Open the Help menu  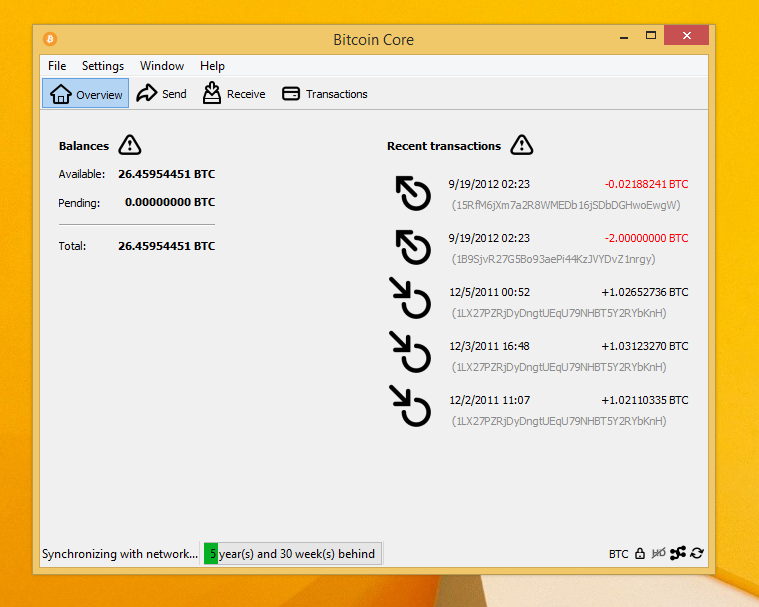pos(212,66)
